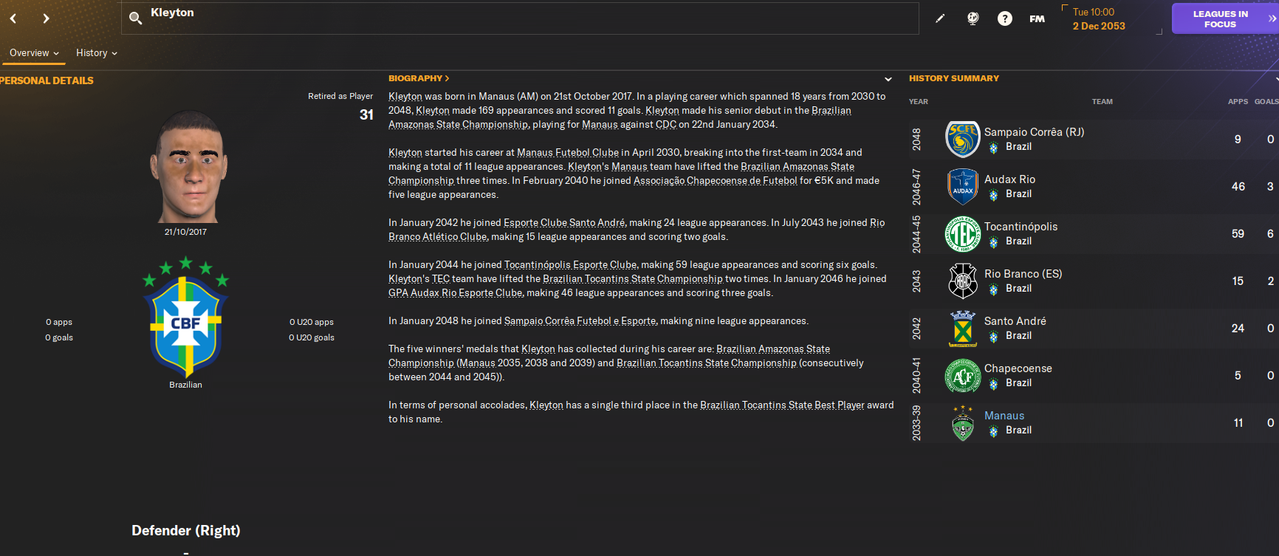1279x556 pixels.
Task: Open the globe world icon
Action: tap(972, 18)
